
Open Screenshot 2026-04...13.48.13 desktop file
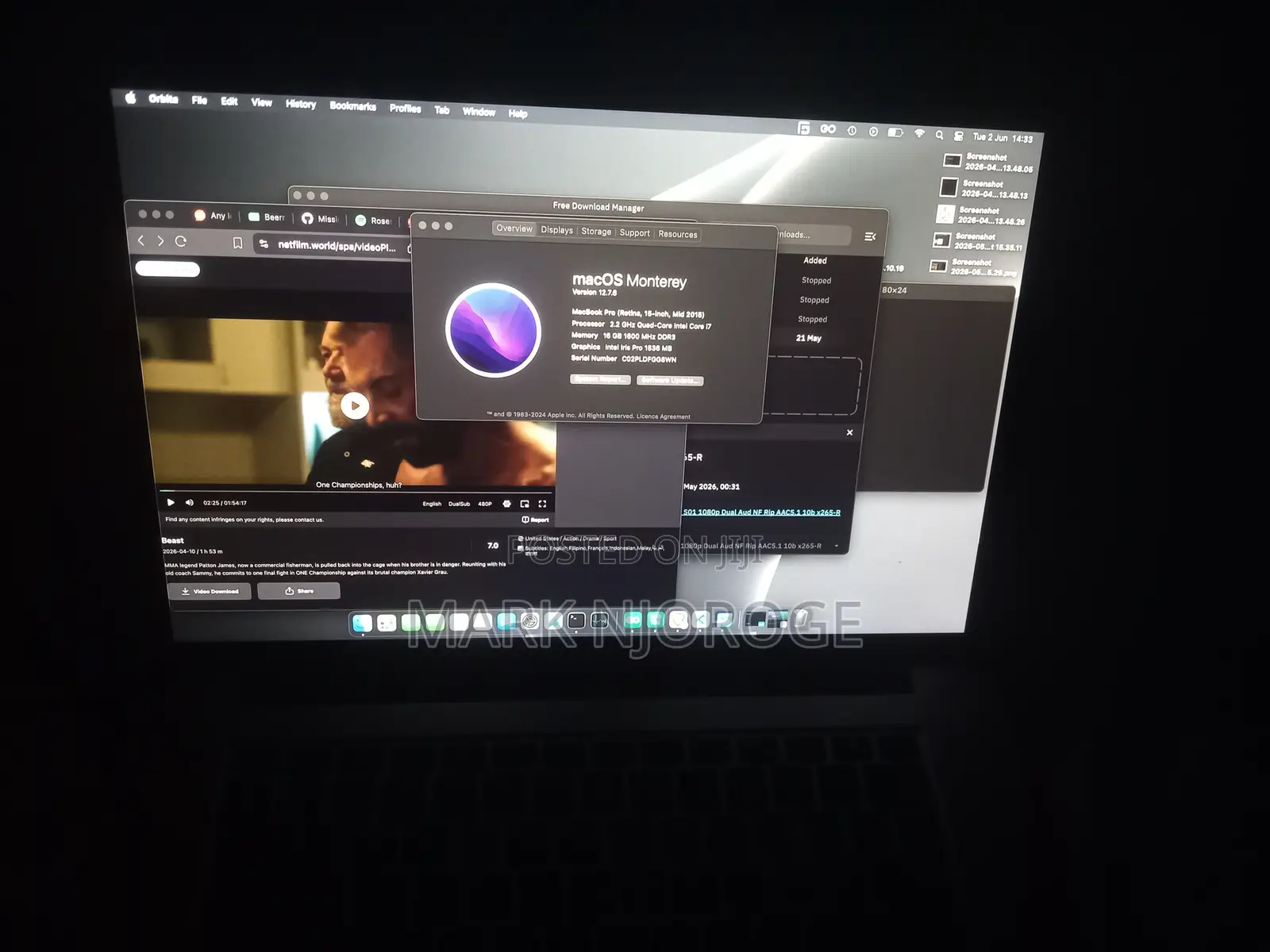(x=983, y=189)
